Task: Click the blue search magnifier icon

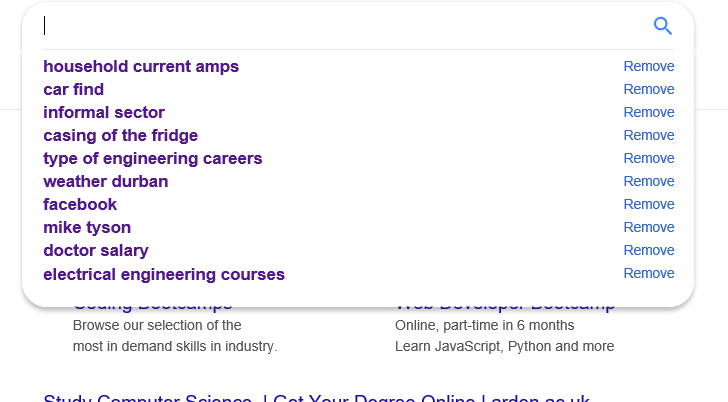Action: point(662,26)
